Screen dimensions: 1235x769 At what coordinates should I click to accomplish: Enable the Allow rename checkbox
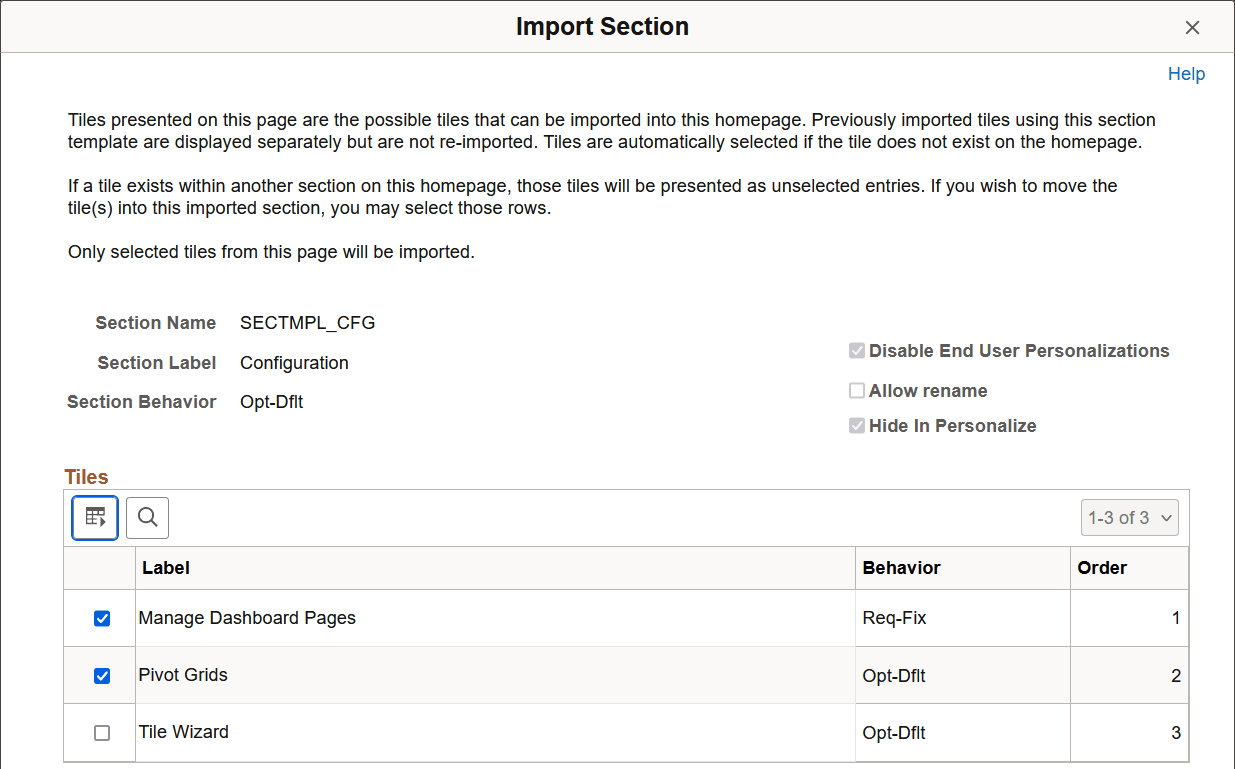point(857,390)
